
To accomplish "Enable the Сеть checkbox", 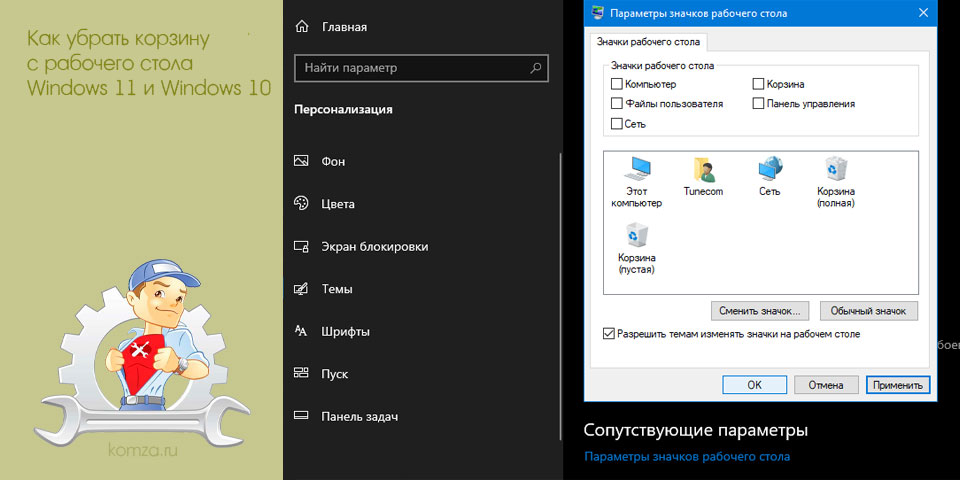I will [x=617, y=124].
